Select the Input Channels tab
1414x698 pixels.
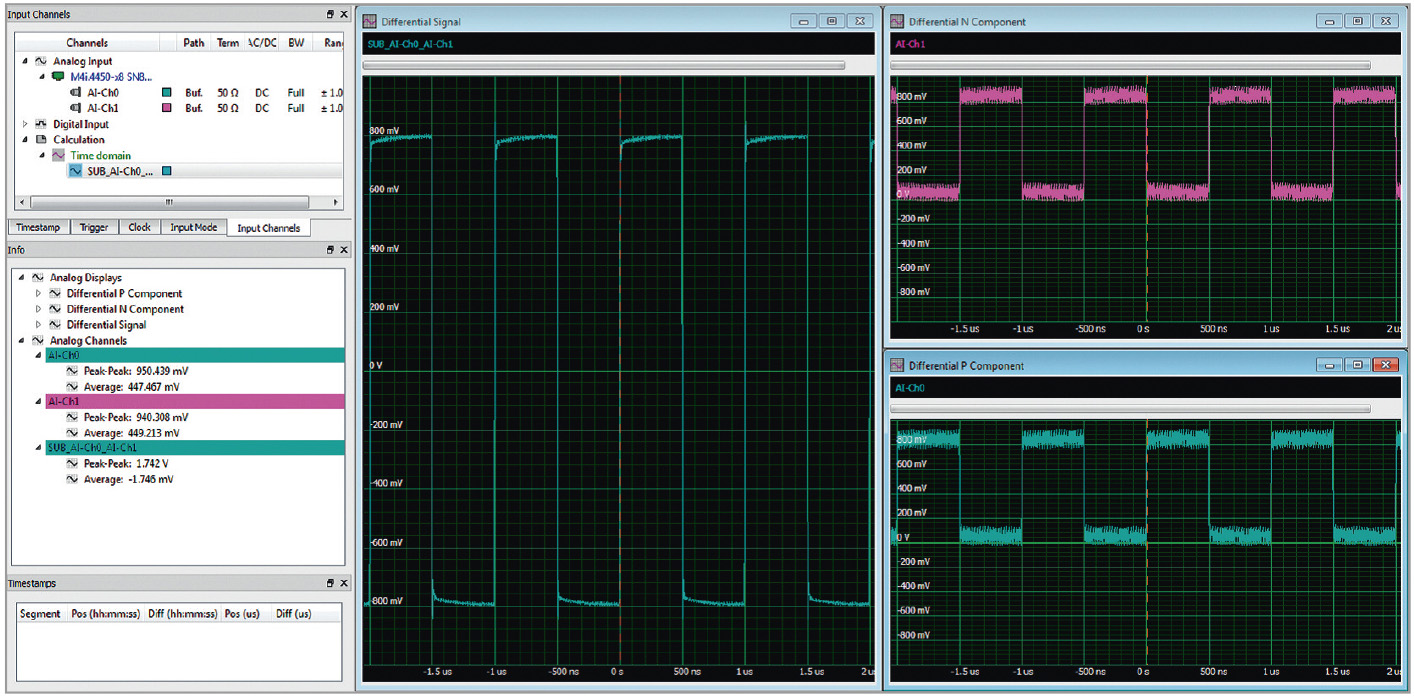(x=269, y=228)
